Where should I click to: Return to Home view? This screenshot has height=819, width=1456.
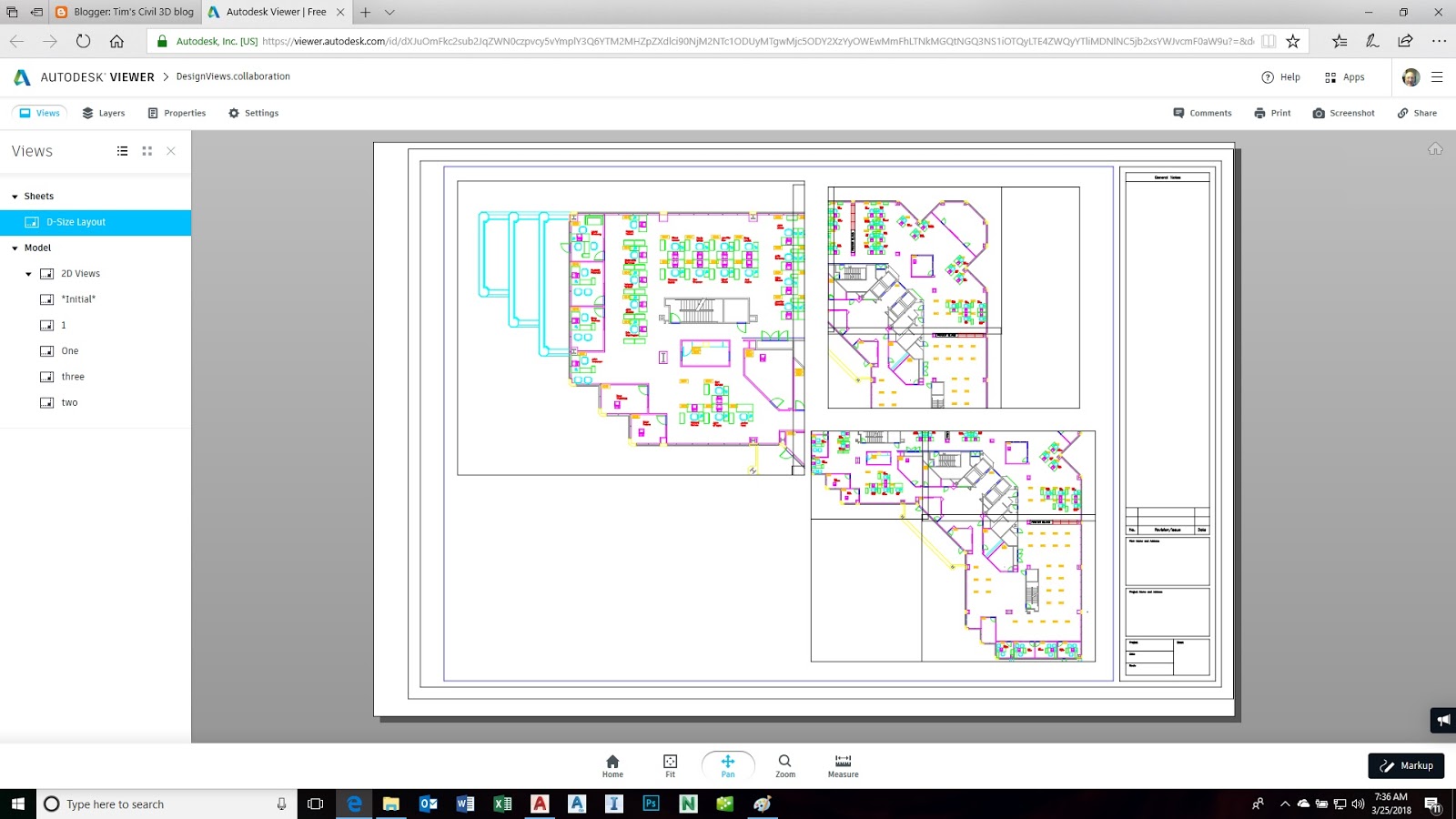click(612, 764)
